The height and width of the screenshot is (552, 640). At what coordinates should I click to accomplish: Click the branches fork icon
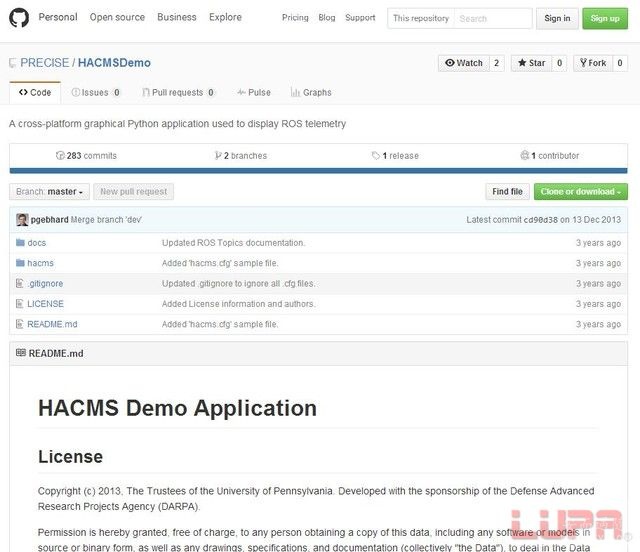point(218,156)
